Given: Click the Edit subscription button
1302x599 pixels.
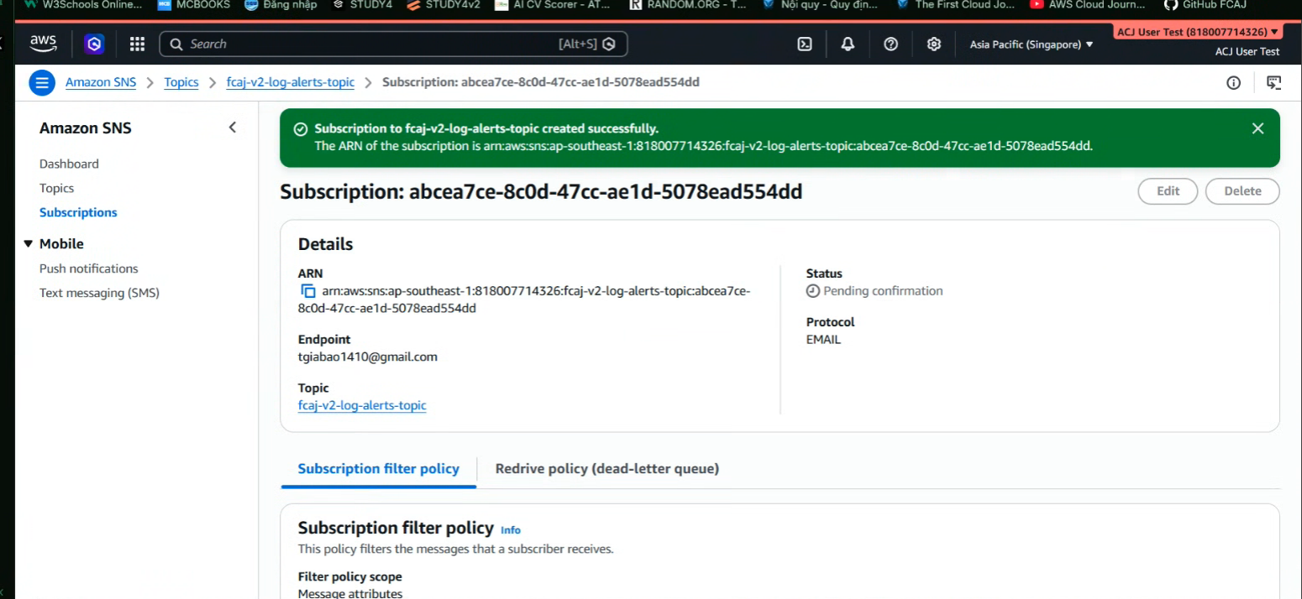Looking at the screenshot, I should coord(1167,191).
